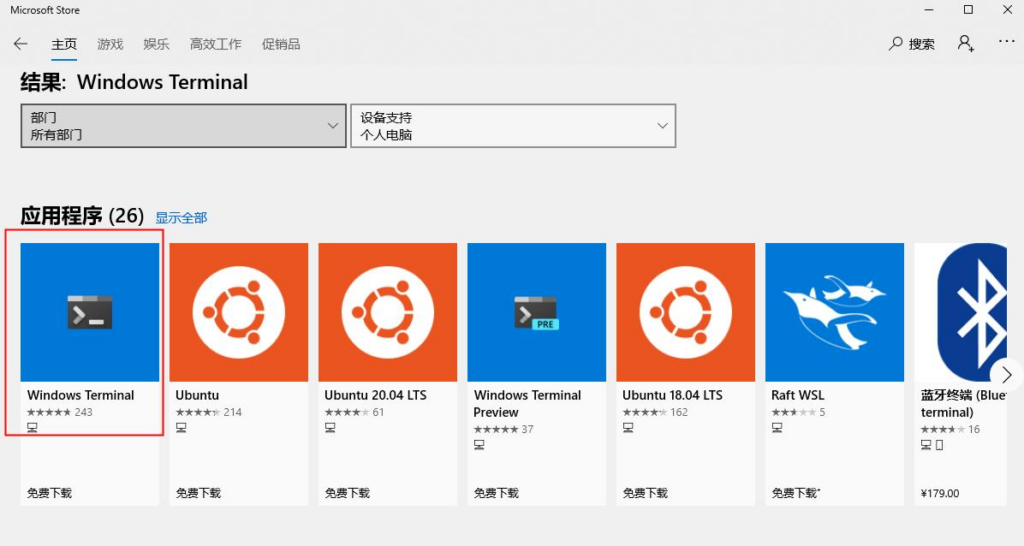Open the Ubuntu 18.04 LTS app icon

[x=685, y=312]
